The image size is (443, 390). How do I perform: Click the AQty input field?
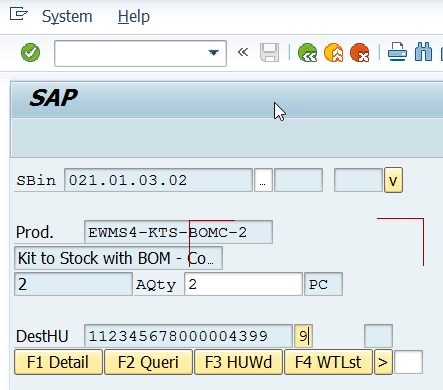[x=243, y=284]
